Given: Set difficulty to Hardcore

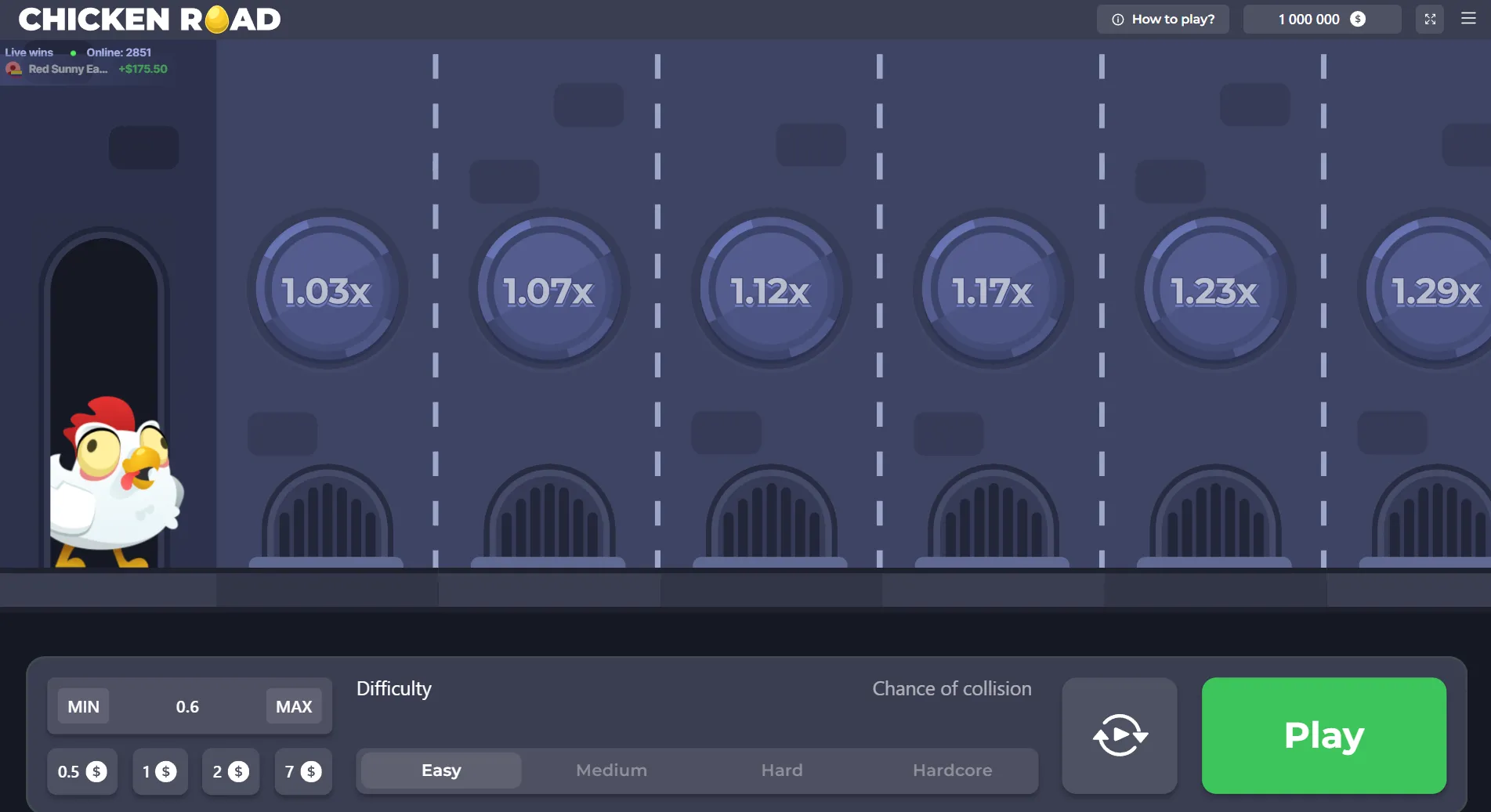Looking at the screenshot, I should pos(952,770).
